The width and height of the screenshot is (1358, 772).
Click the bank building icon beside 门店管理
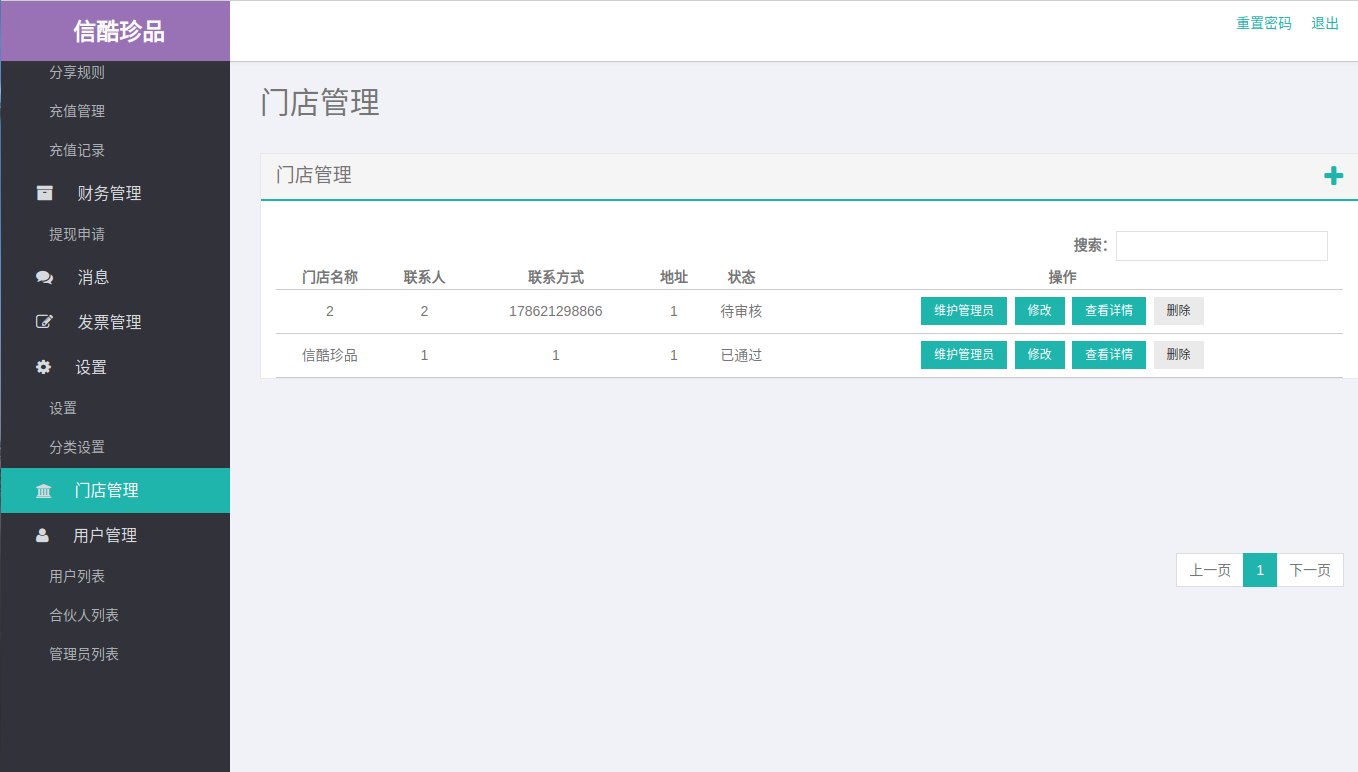(44, 491)
